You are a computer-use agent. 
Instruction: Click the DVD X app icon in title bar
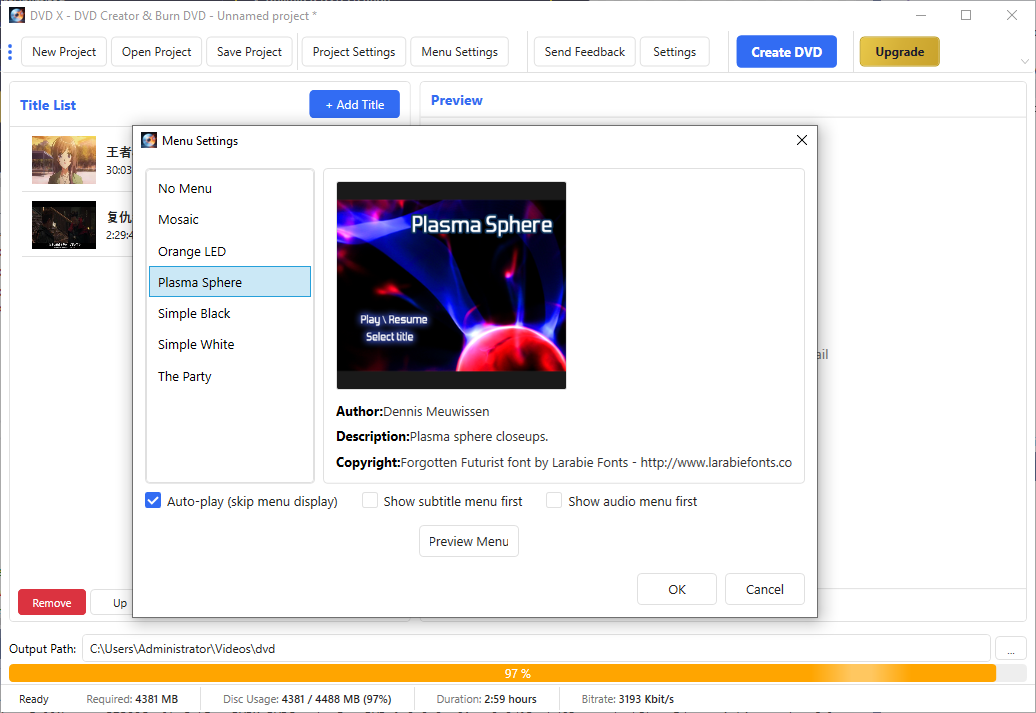tap(17, 15)
